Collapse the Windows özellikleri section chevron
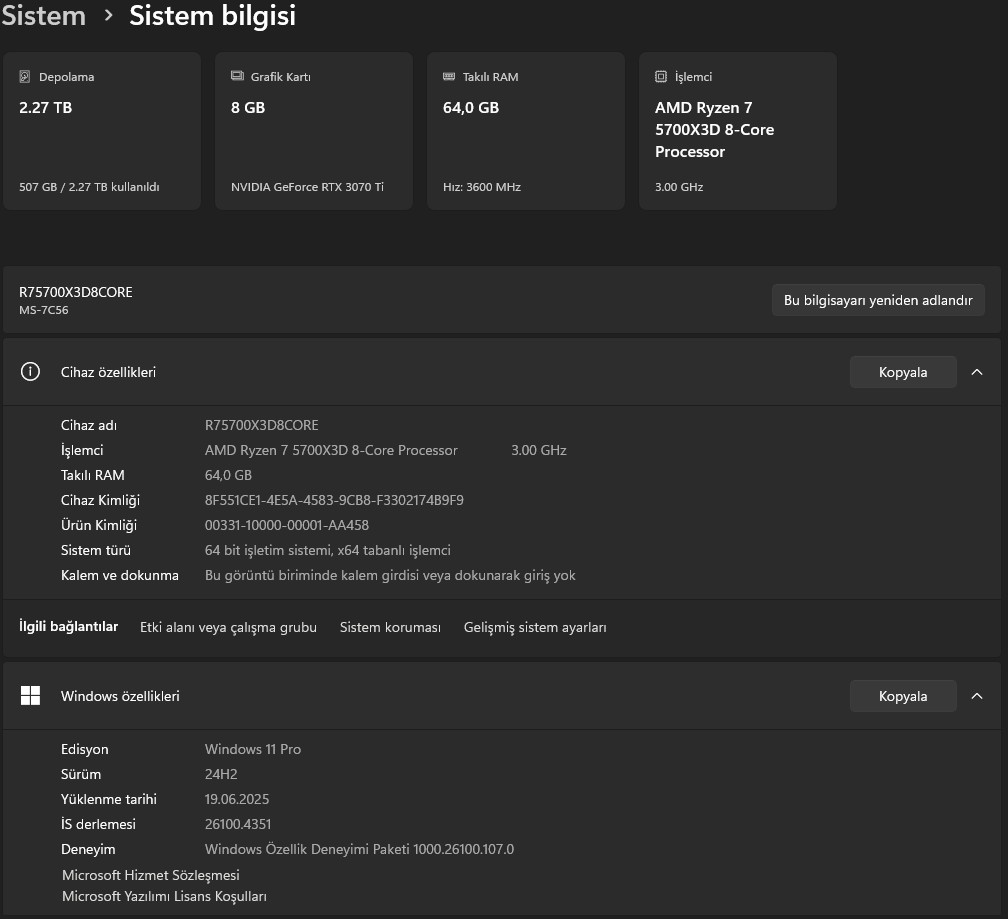 click(976, 696)
